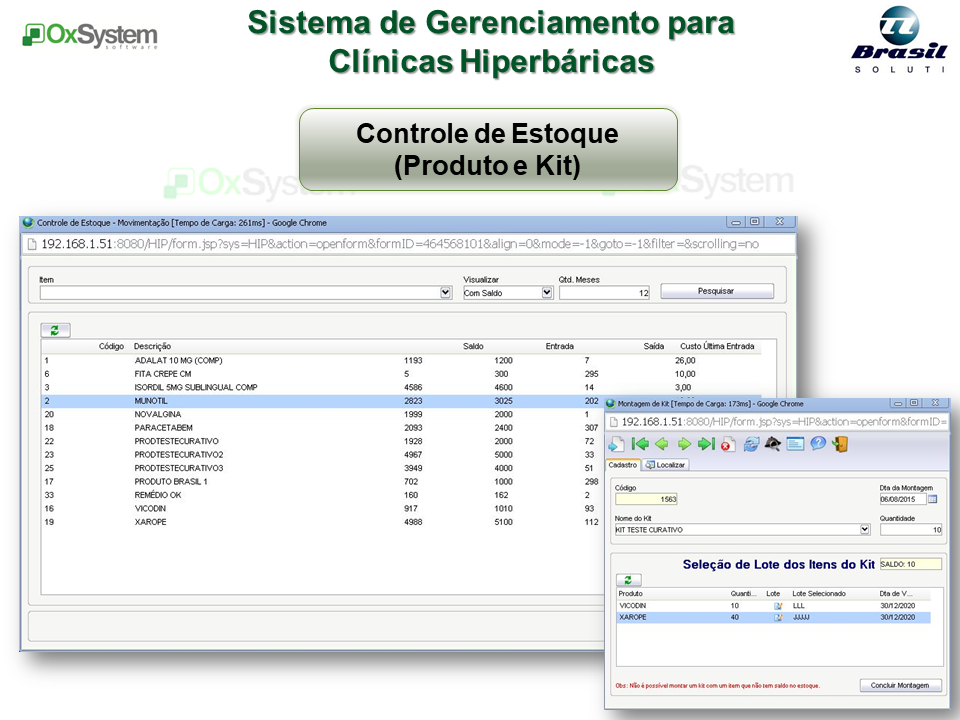Go to the next record arrow
This screenshot has height=720, width=960.
click(684, 444)
